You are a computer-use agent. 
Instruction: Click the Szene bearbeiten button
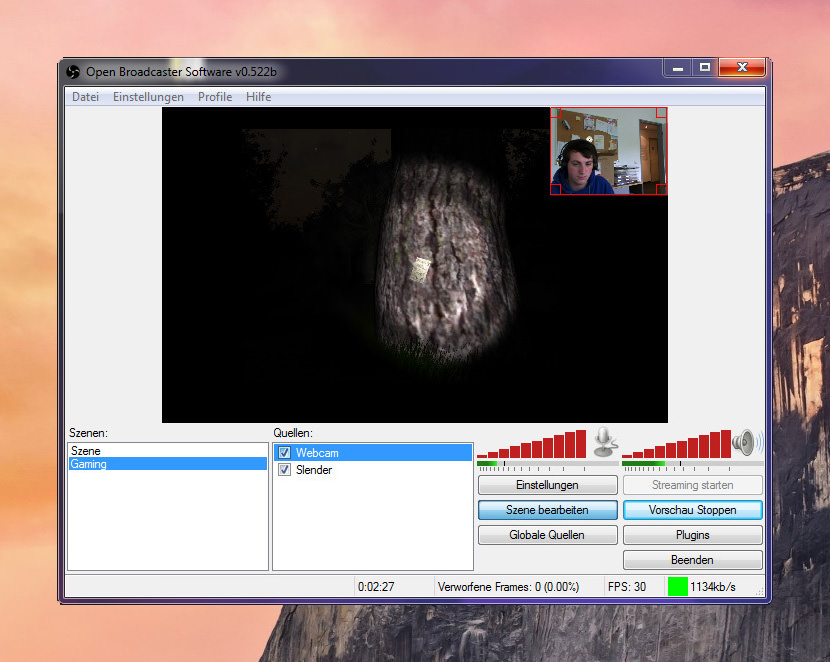[547, 510]
